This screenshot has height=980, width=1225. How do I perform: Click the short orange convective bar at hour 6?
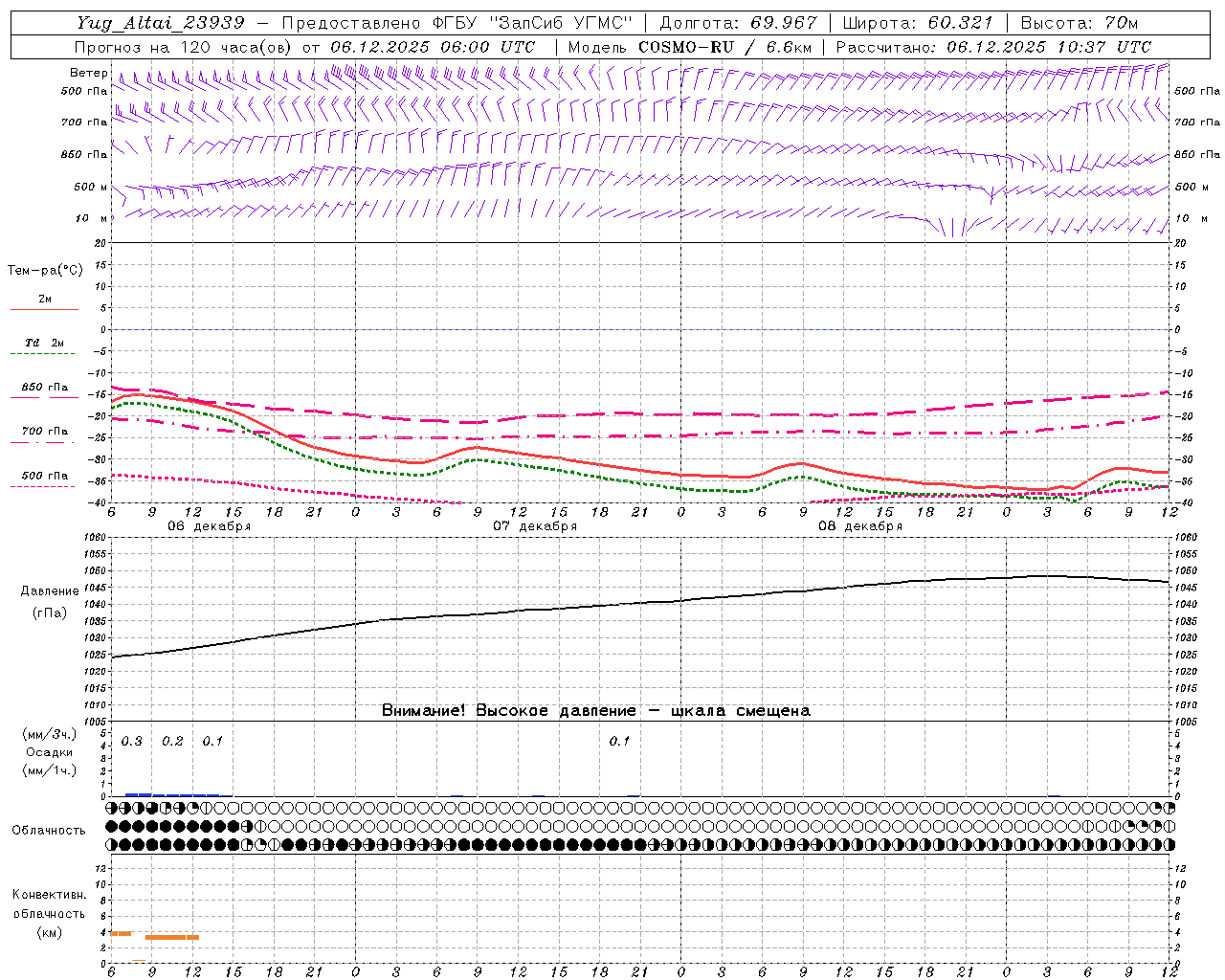[x=121, y=933]
